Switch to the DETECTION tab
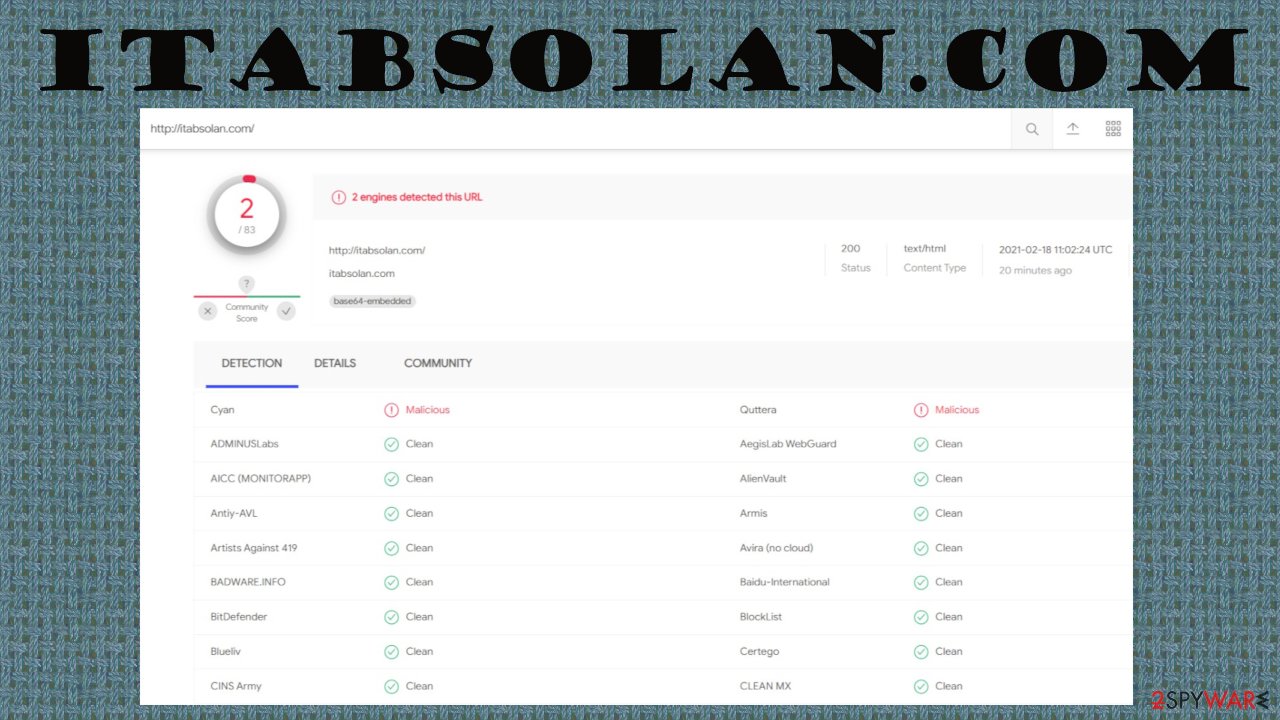 coord(252,363)
